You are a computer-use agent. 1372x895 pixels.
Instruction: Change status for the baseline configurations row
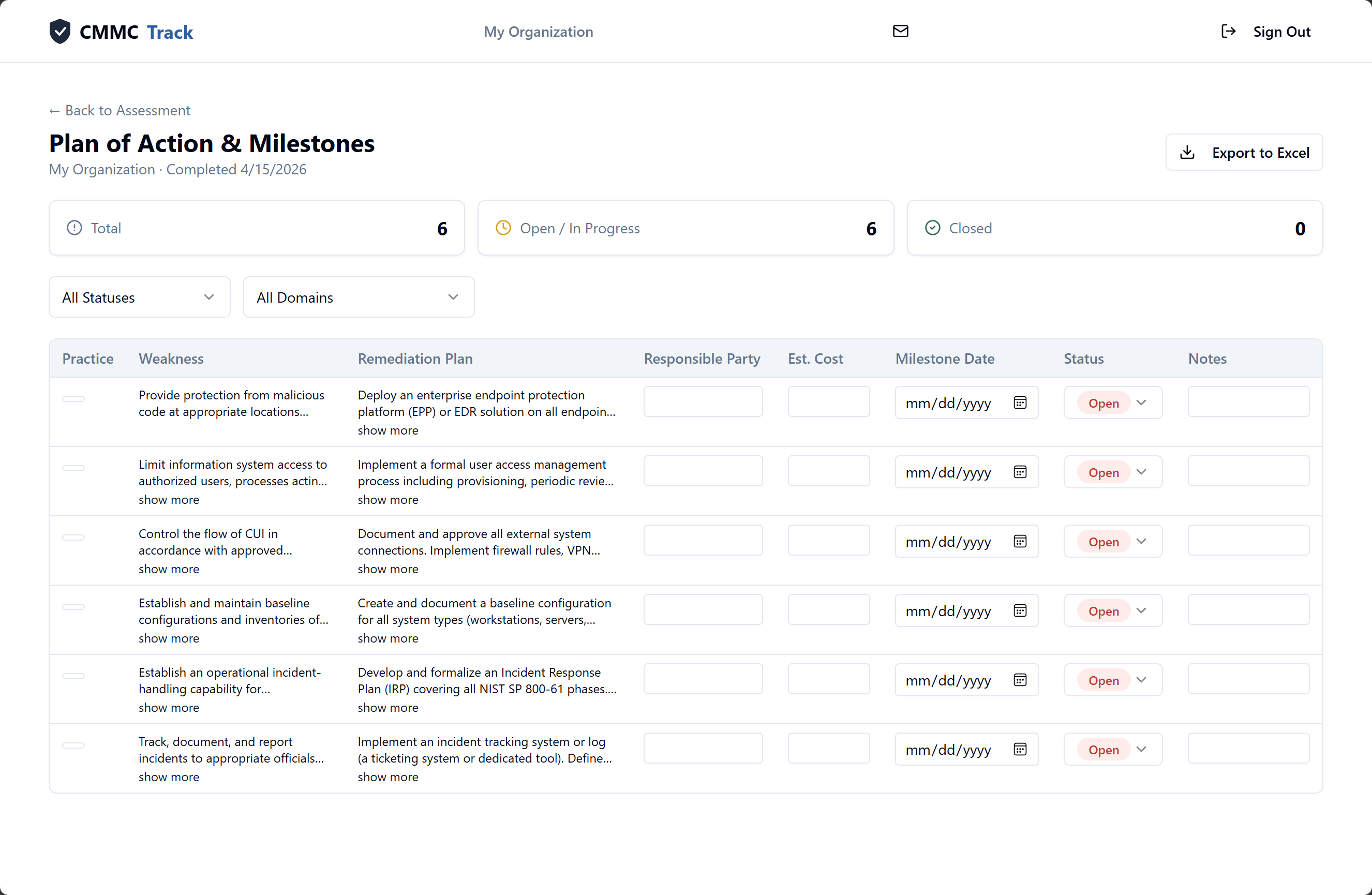1113,611
